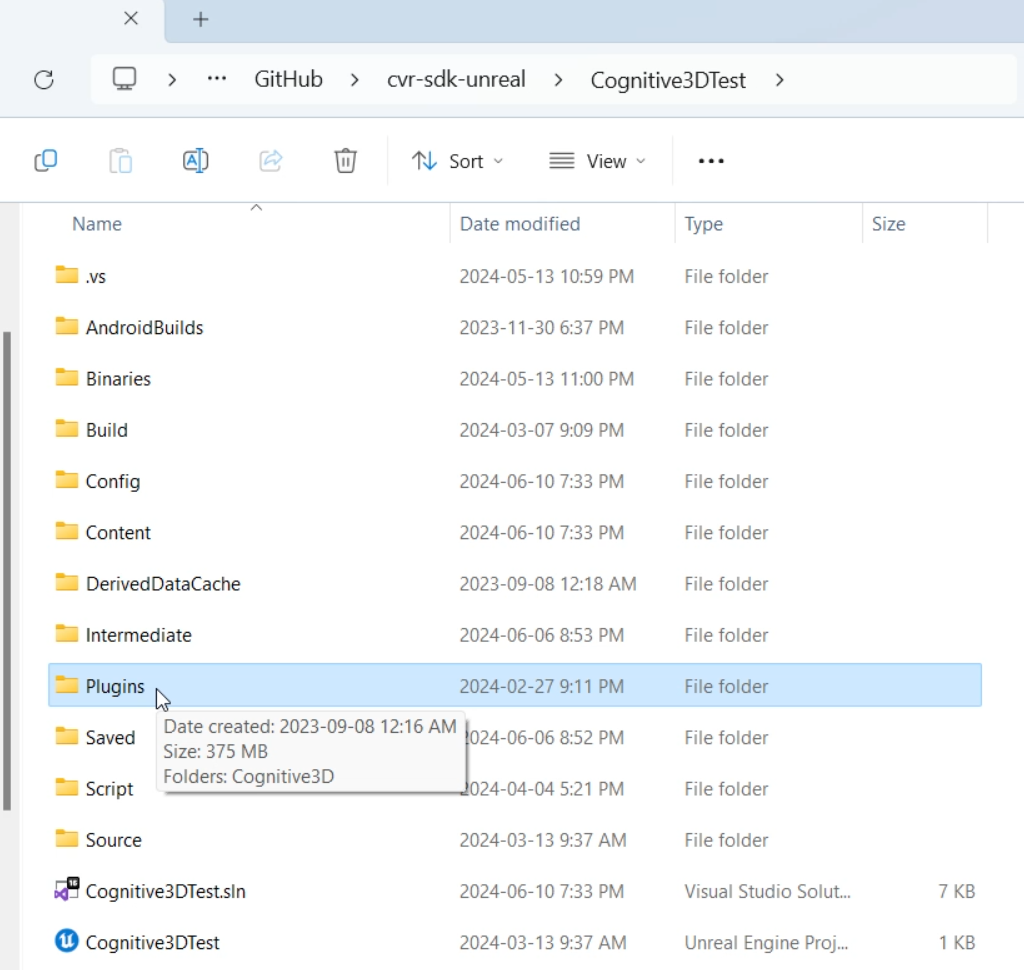
Task: Select the Unreal Engine project file icon
Action: click(x=67, y=941)
